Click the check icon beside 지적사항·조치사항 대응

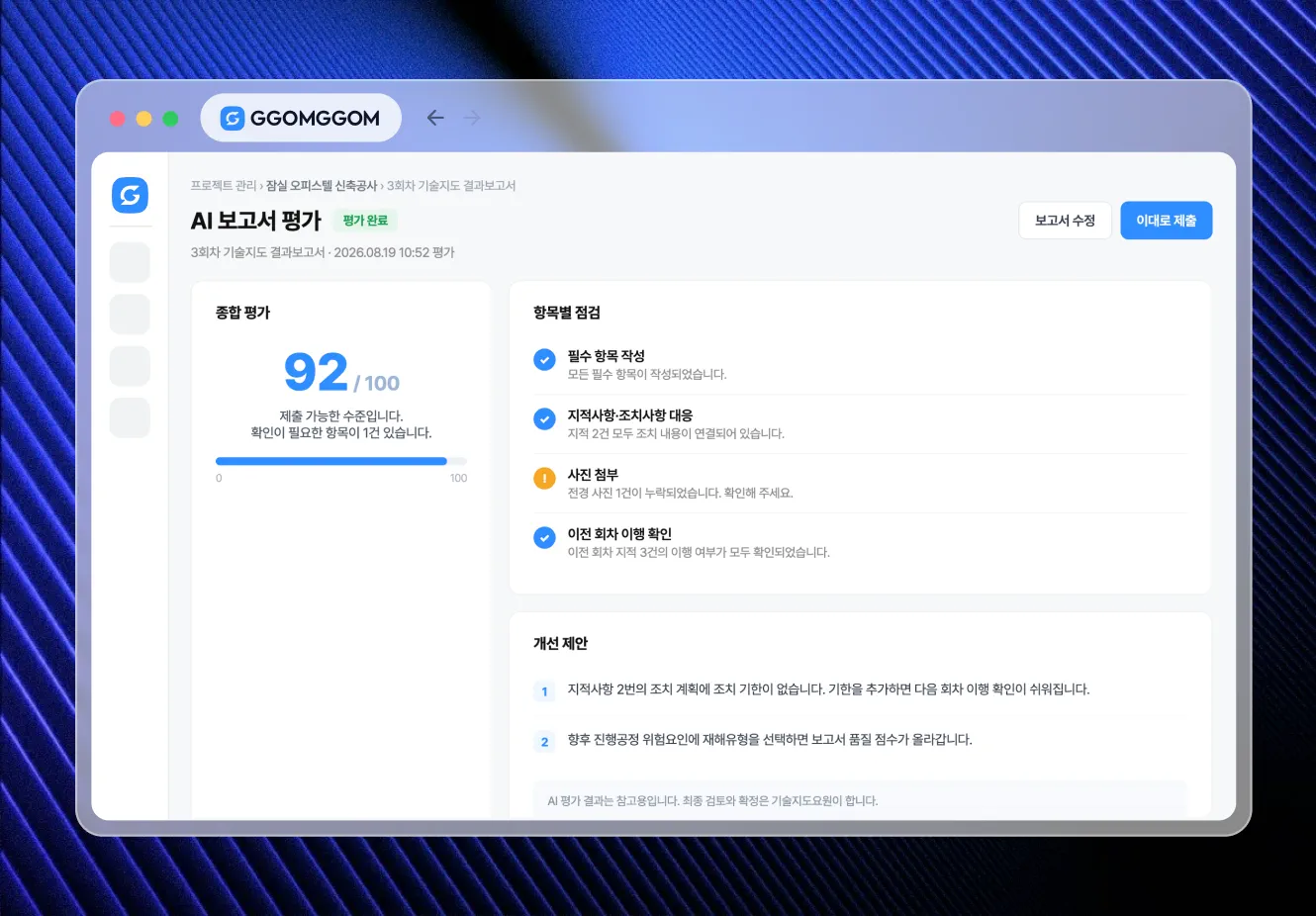point(544,419)
